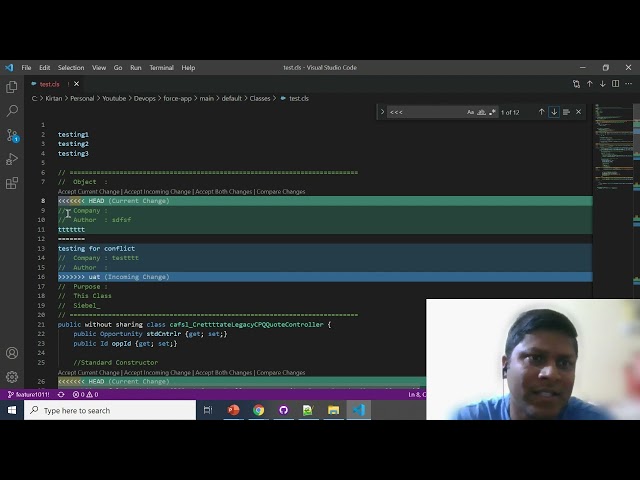Toggle Match Case in find widget
Image resolution: width=640 pixels, height=480 pixels.
(x=471, y=112)
